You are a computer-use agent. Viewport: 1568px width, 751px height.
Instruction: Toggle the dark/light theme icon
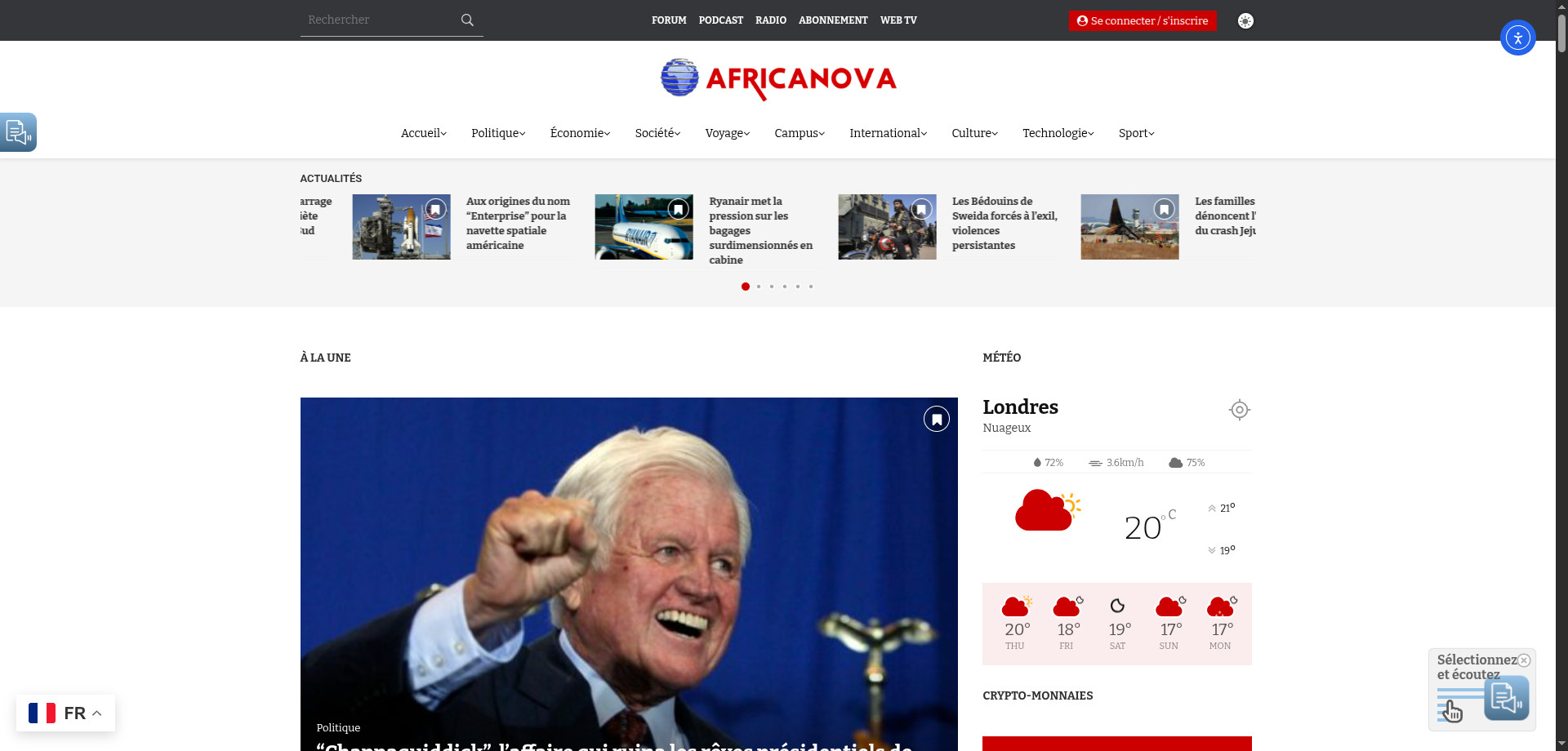(1245, 20)
